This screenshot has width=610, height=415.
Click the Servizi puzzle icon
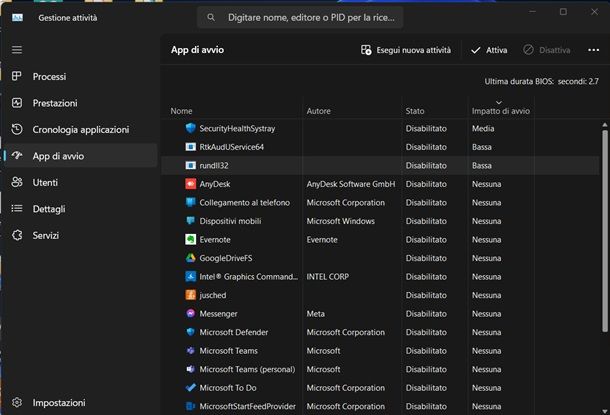(17, 235)
